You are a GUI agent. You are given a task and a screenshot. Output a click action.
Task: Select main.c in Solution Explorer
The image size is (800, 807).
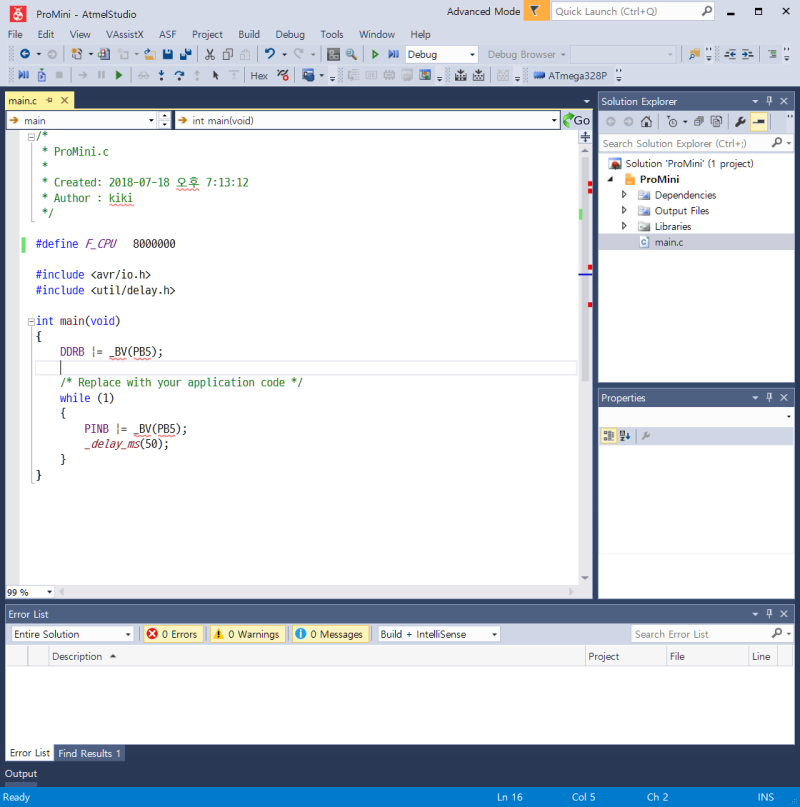[x=668, y=242]
